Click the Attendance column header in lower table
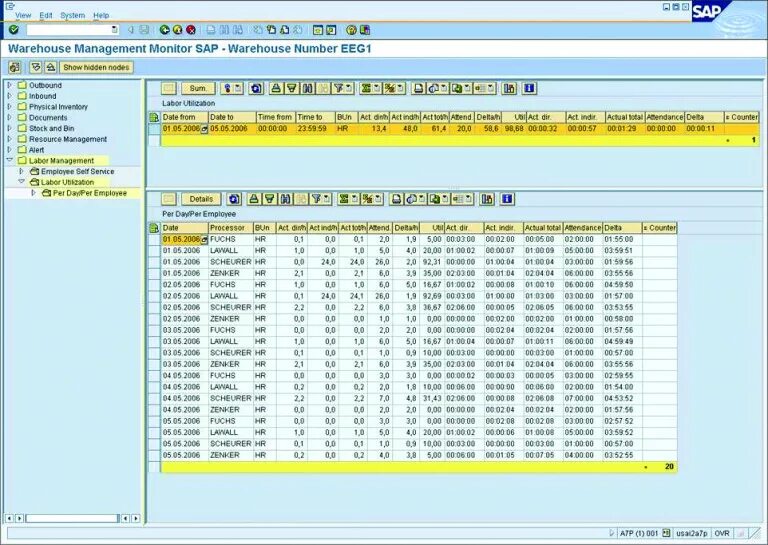 (x=582, y=228)
